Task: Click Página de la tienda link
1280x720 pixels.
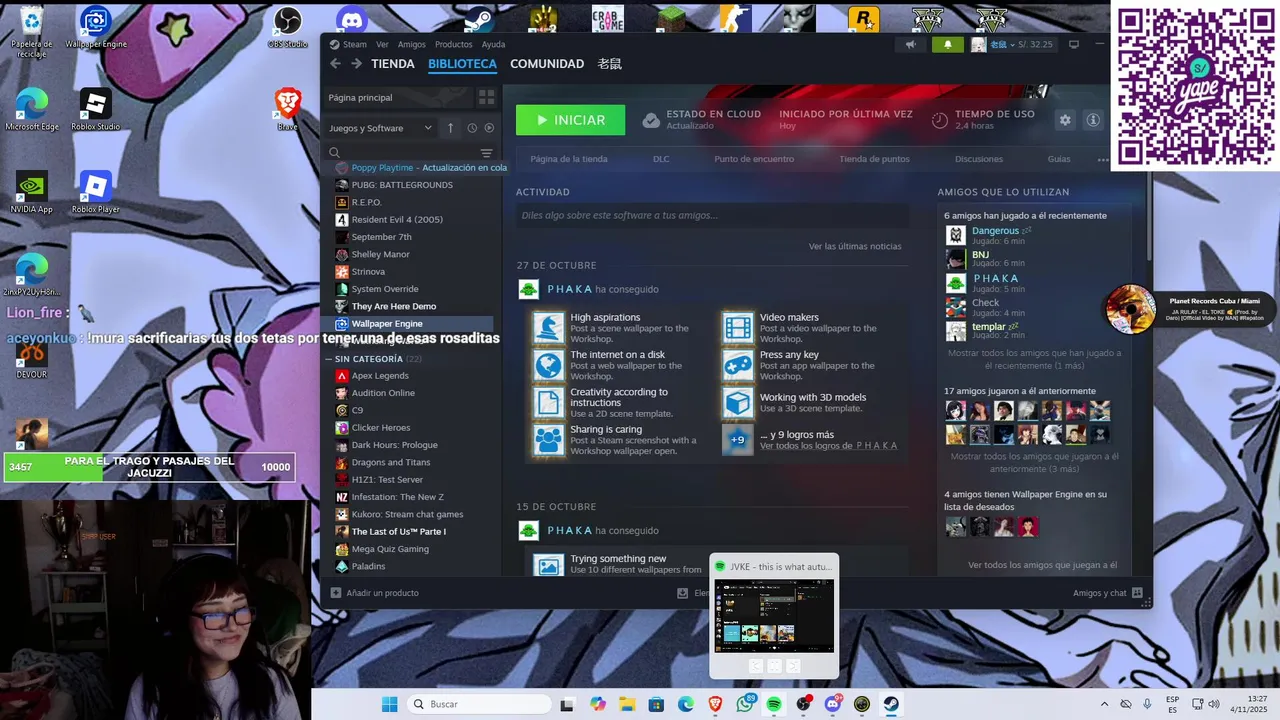Action: coord(568,159)
